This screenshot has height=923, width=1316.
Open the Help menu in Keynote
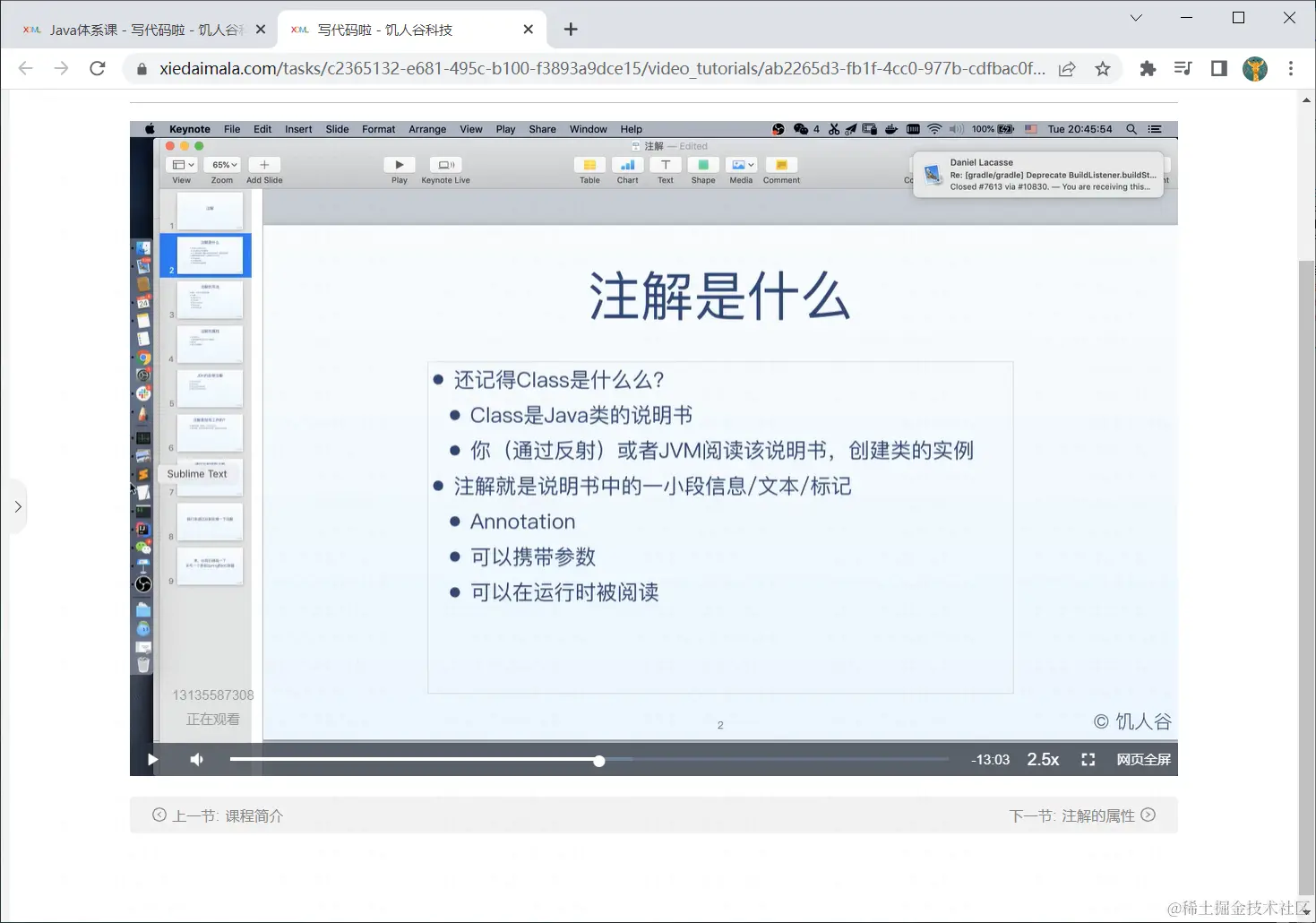tap(632, 129)
